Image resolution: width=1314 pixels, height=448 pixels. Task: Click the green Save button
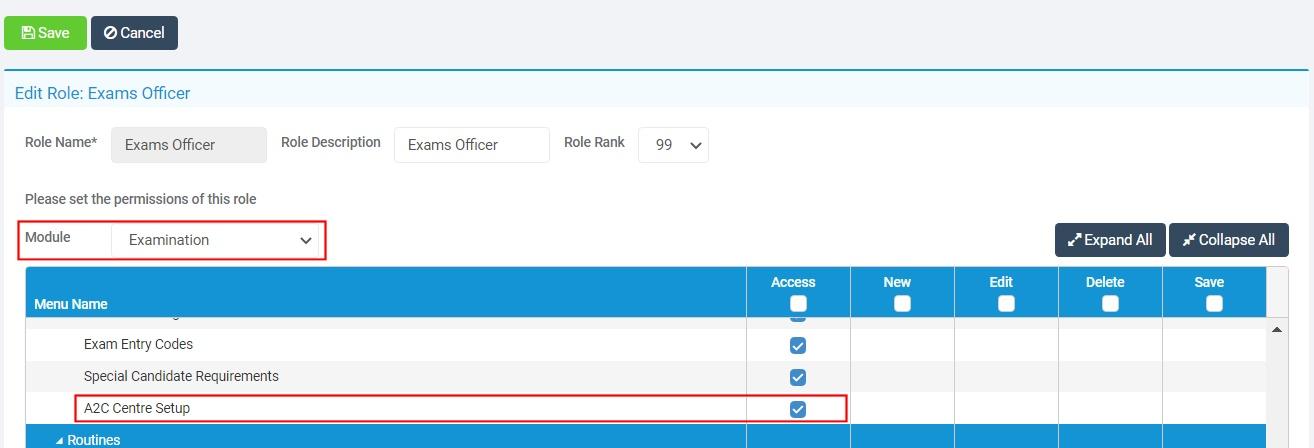[x=45, y=33]
